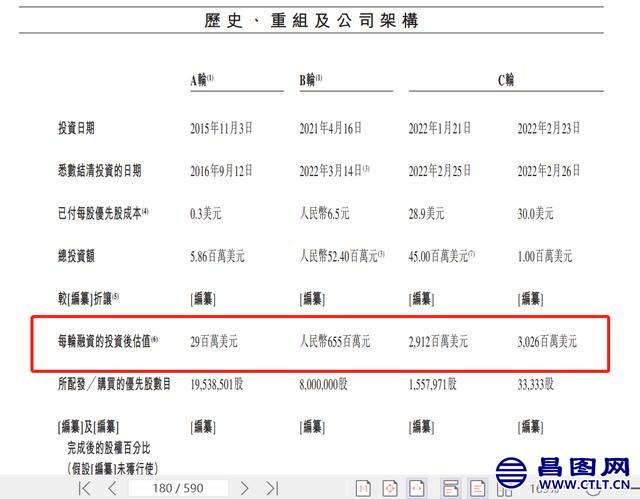Click the 總投資額 row label
This screenshot has width=640, height=499.
(x=76, y=256)
